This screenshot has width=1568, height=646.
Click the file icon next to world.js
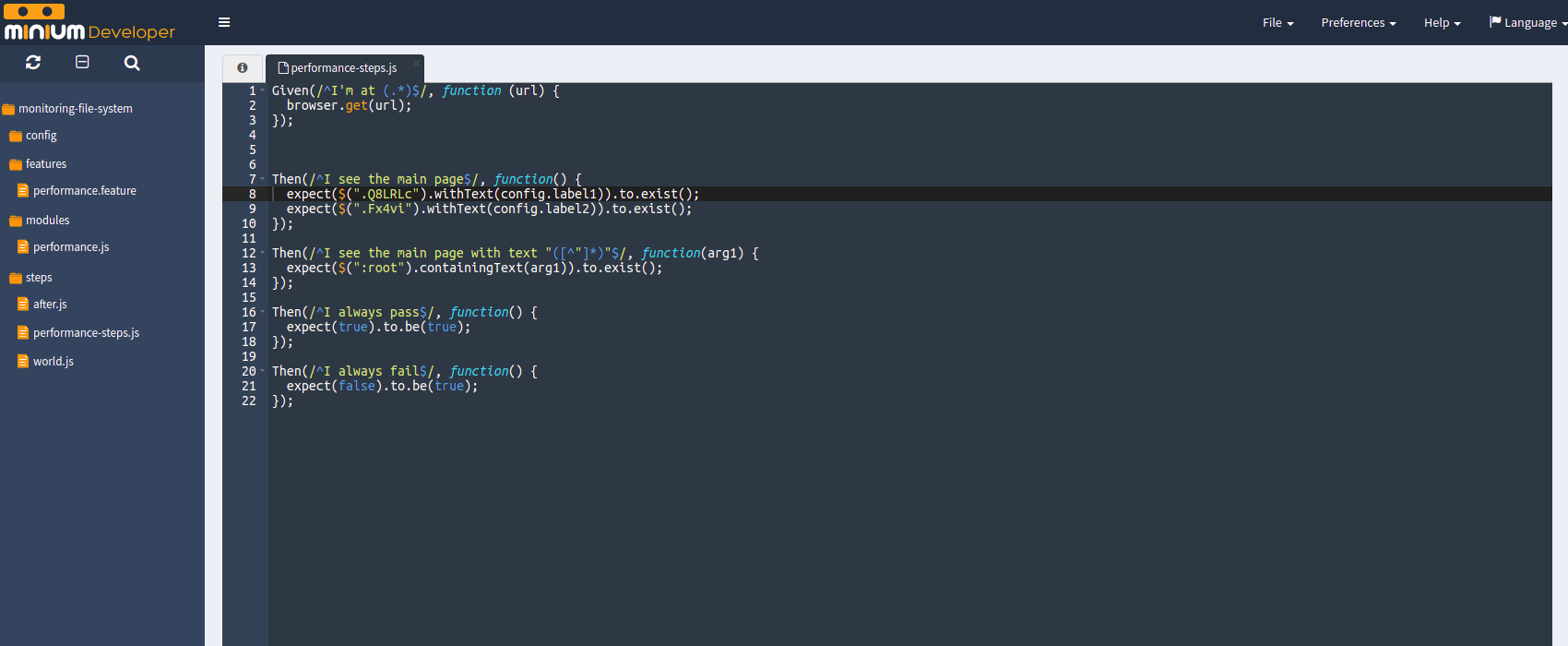point(23,361)
